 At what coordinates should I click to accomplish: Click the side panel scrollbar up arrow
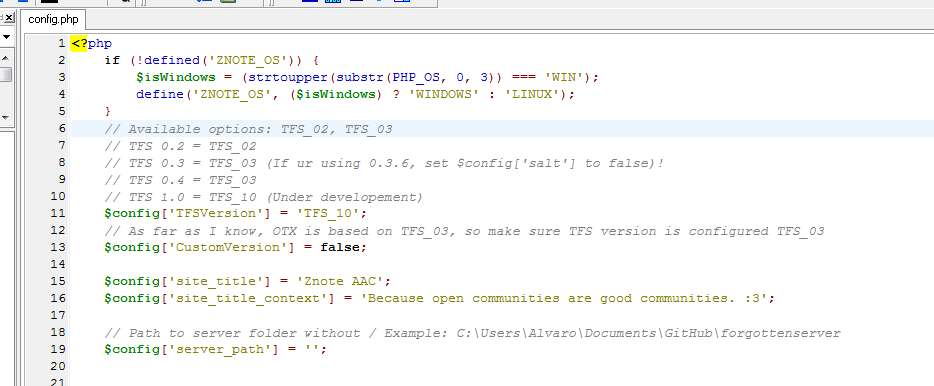(5, 58)
